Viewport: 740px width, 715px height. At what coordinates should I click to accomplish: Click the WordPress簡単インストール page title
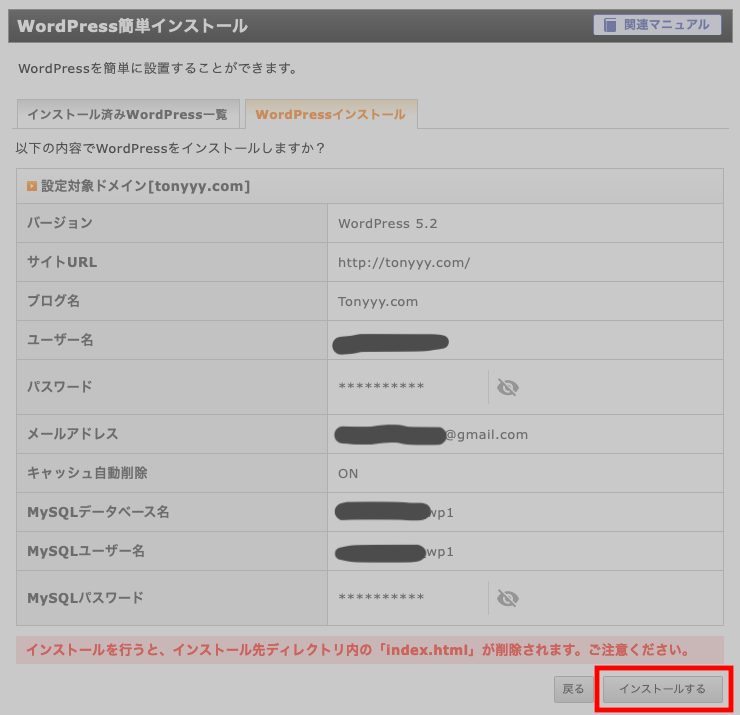[132, 25]
